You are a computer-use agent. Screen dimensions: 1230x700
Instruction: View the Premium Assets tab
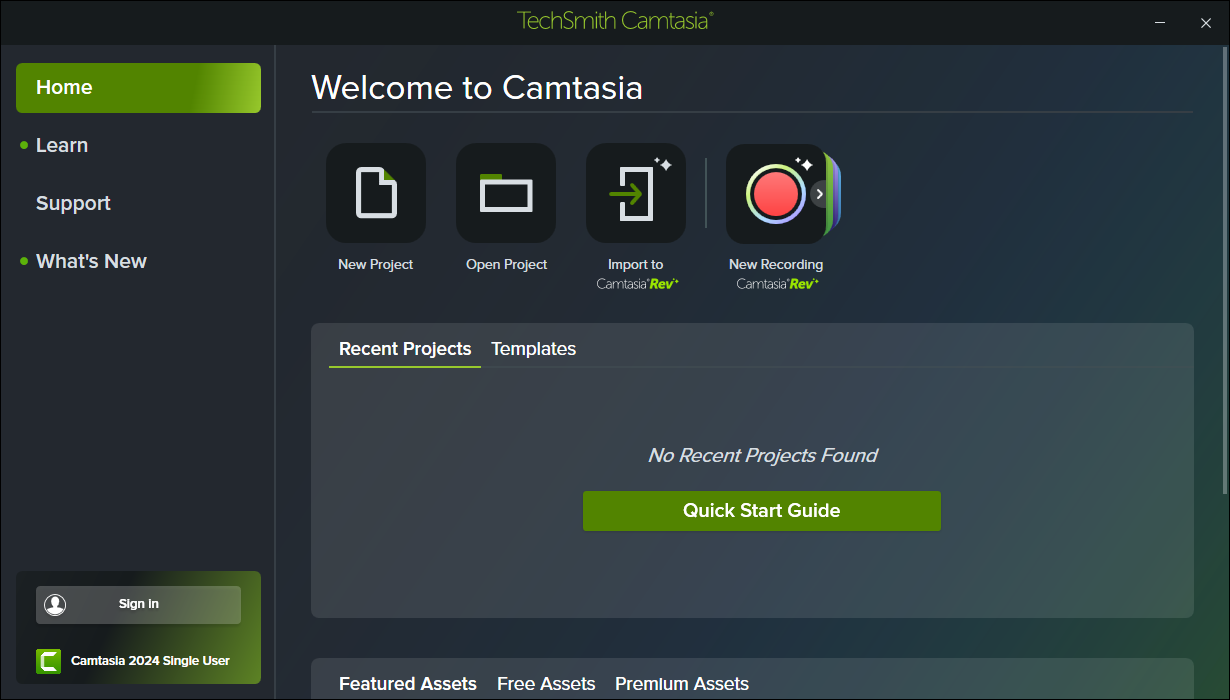click(682, 684)
